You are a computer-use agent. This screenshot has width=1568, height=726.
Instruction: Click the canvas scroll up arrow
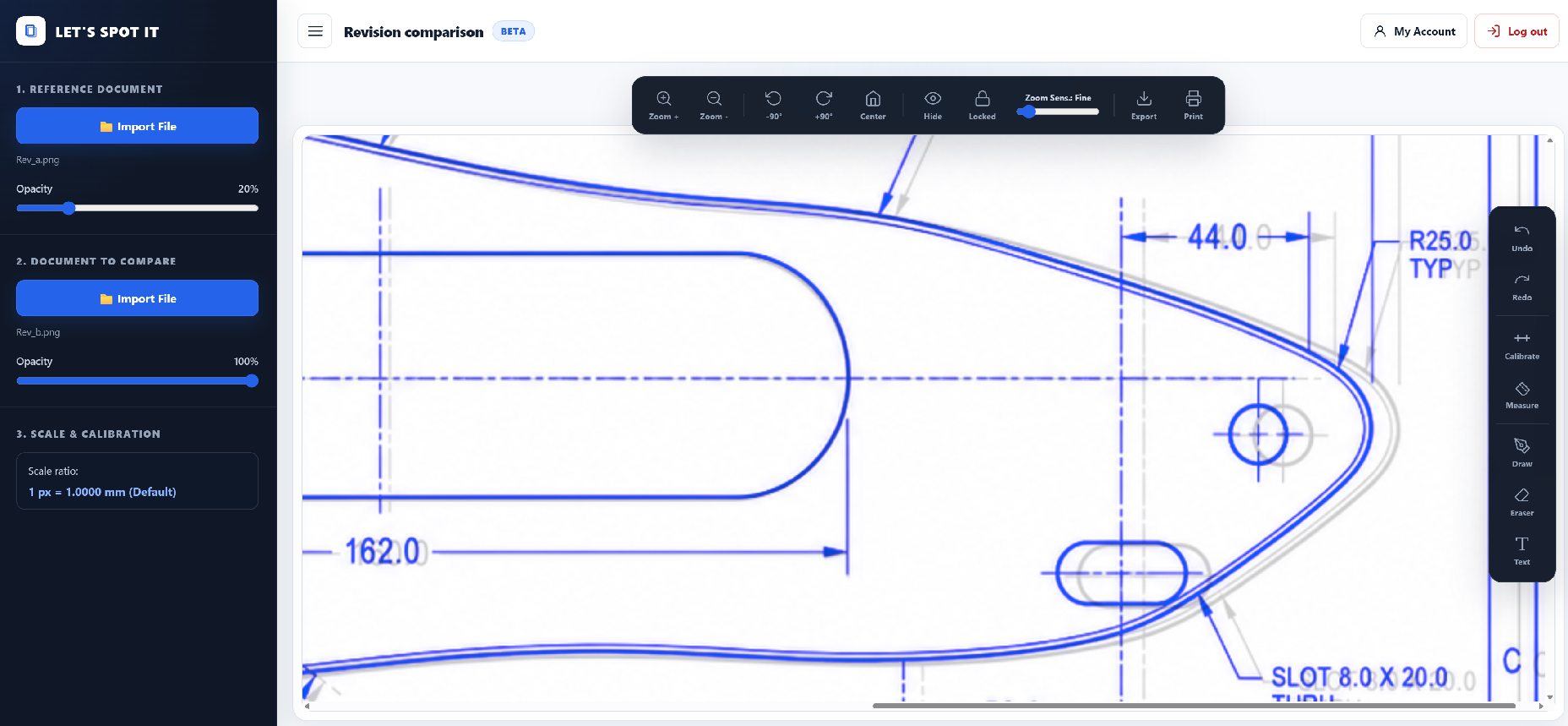(x=1549, y=140)
